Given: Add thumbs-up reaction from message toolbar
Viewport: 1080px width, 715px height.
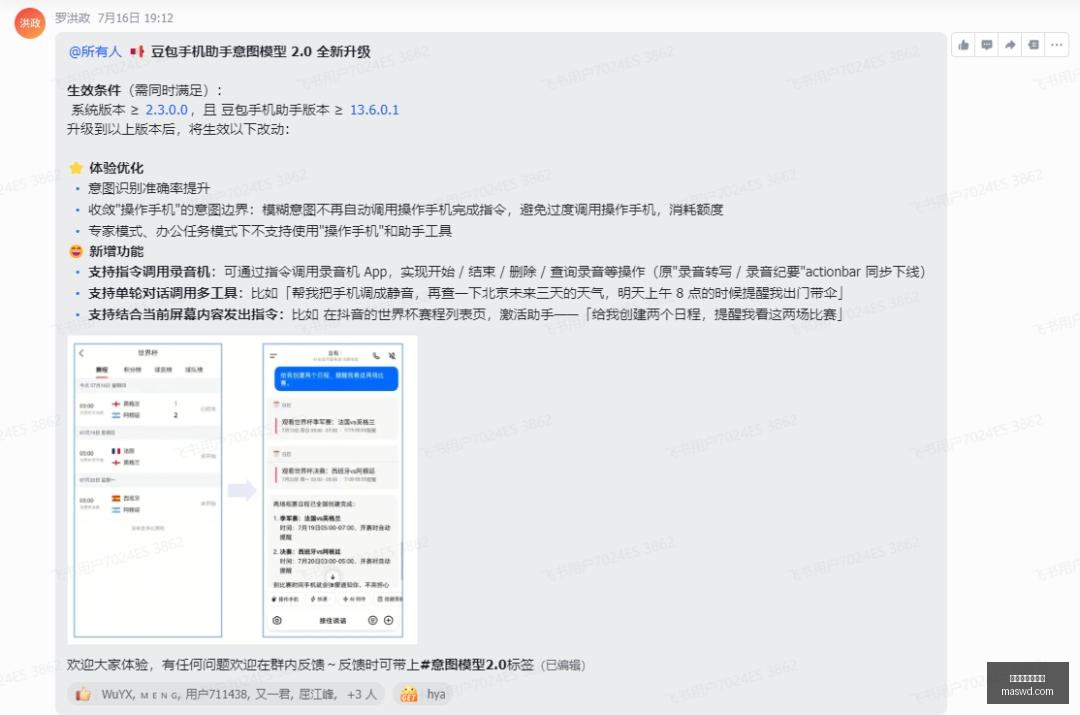Looking at the screenshot, I should 964,45.
